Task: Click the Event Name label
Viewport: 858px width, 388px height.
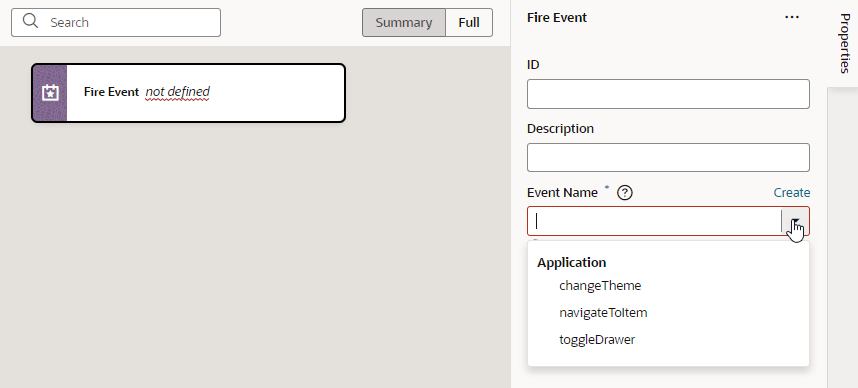Action: click(562, 193)
